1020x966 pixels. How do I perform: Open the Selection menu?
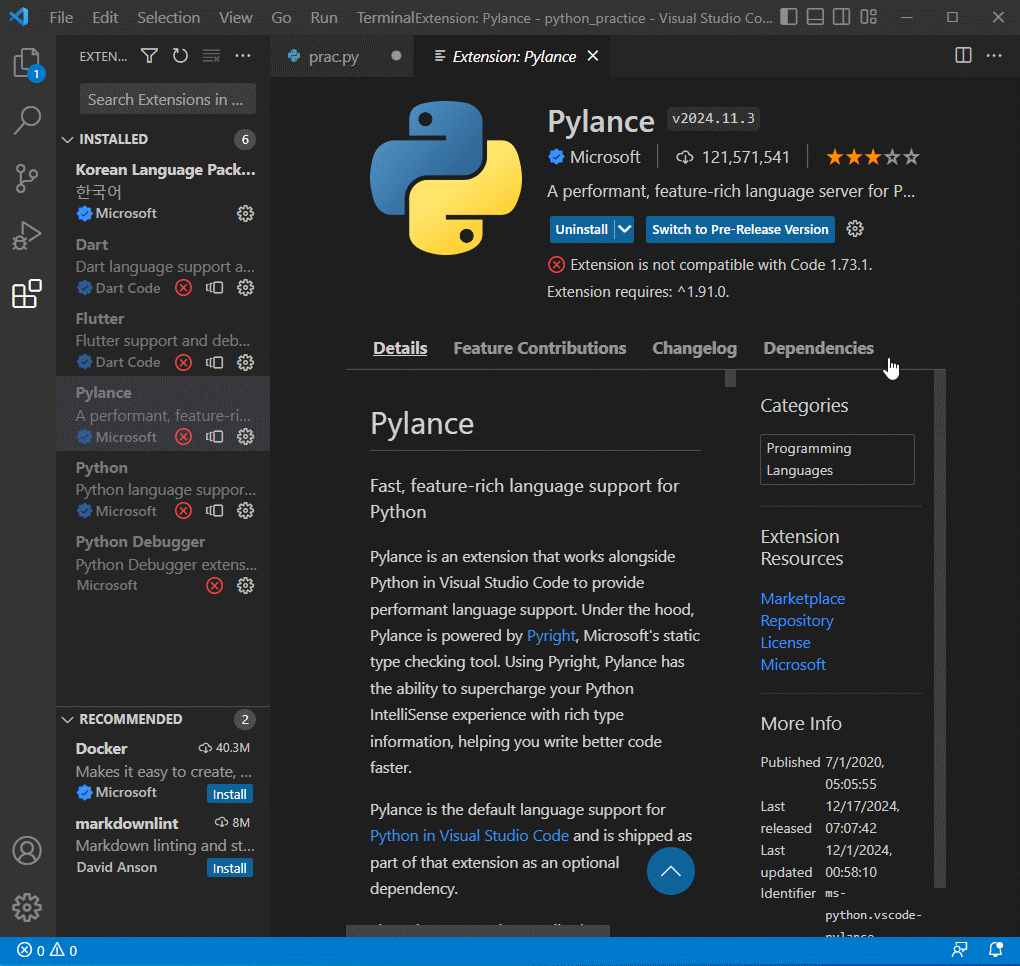(168, 18)
